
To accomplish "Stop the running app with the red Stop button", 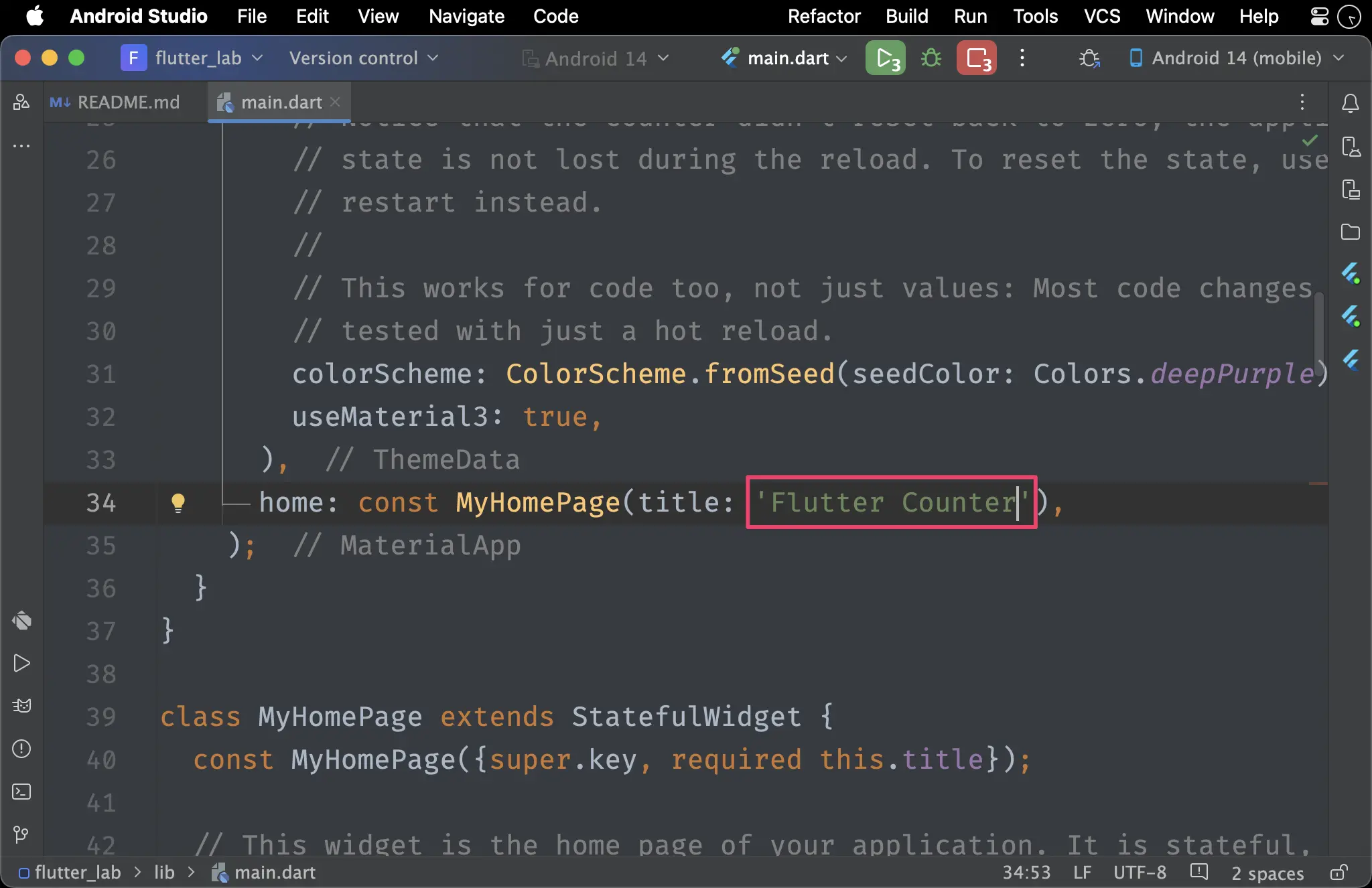I will (x=977, y=58).
